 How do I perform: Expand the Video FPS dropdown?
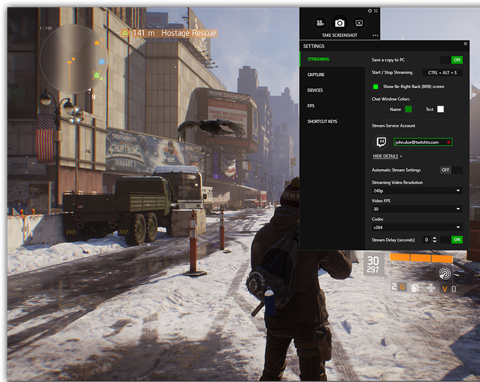pyautogui.click(x=417, y=209)
